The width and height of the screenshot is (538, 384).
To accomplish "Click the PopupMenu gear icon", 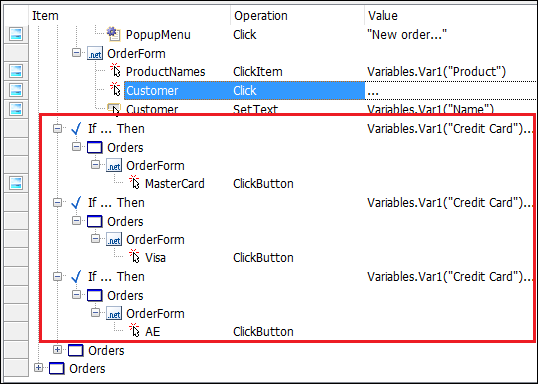I will click(x=114, y=34).
